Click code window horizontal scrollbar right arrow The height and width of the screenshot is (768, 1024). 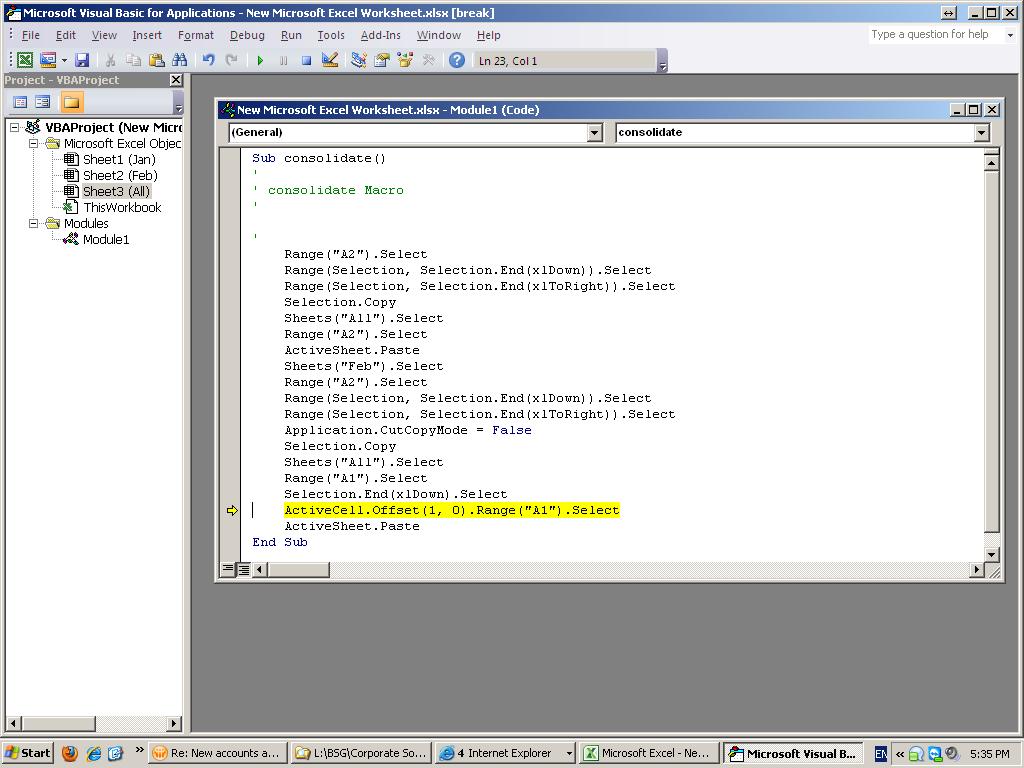point(976,569)
